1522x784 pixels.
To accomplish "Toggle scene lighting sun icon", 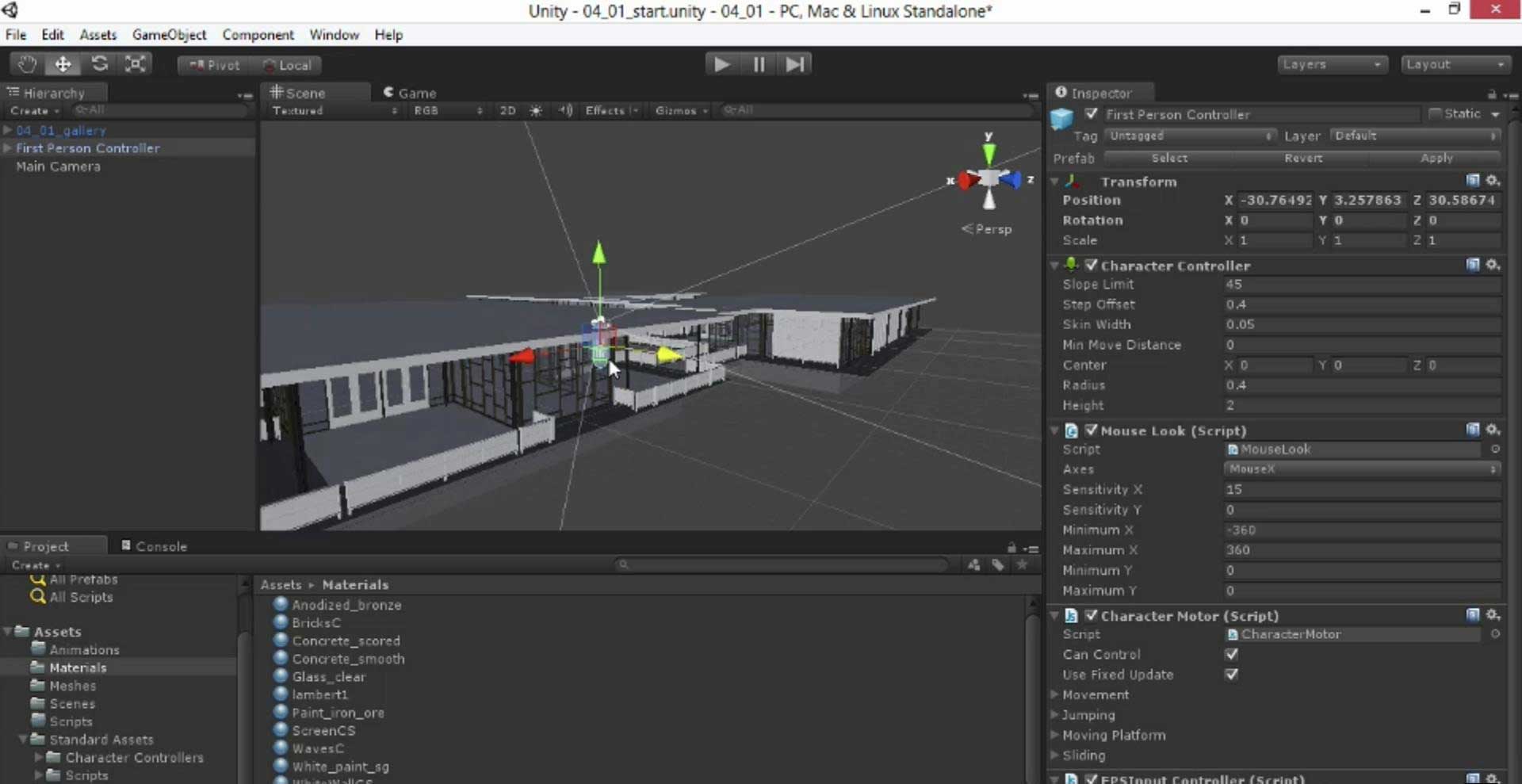I will (x=536, y=111).
